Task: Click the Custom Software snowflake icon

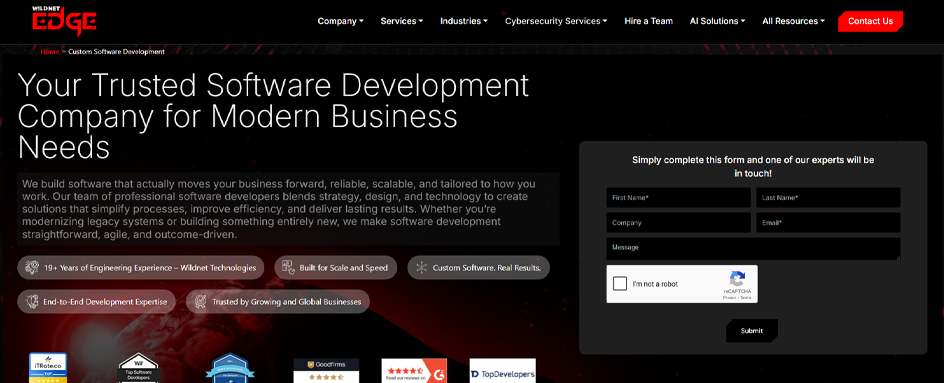Action: [x=421, y=268]
